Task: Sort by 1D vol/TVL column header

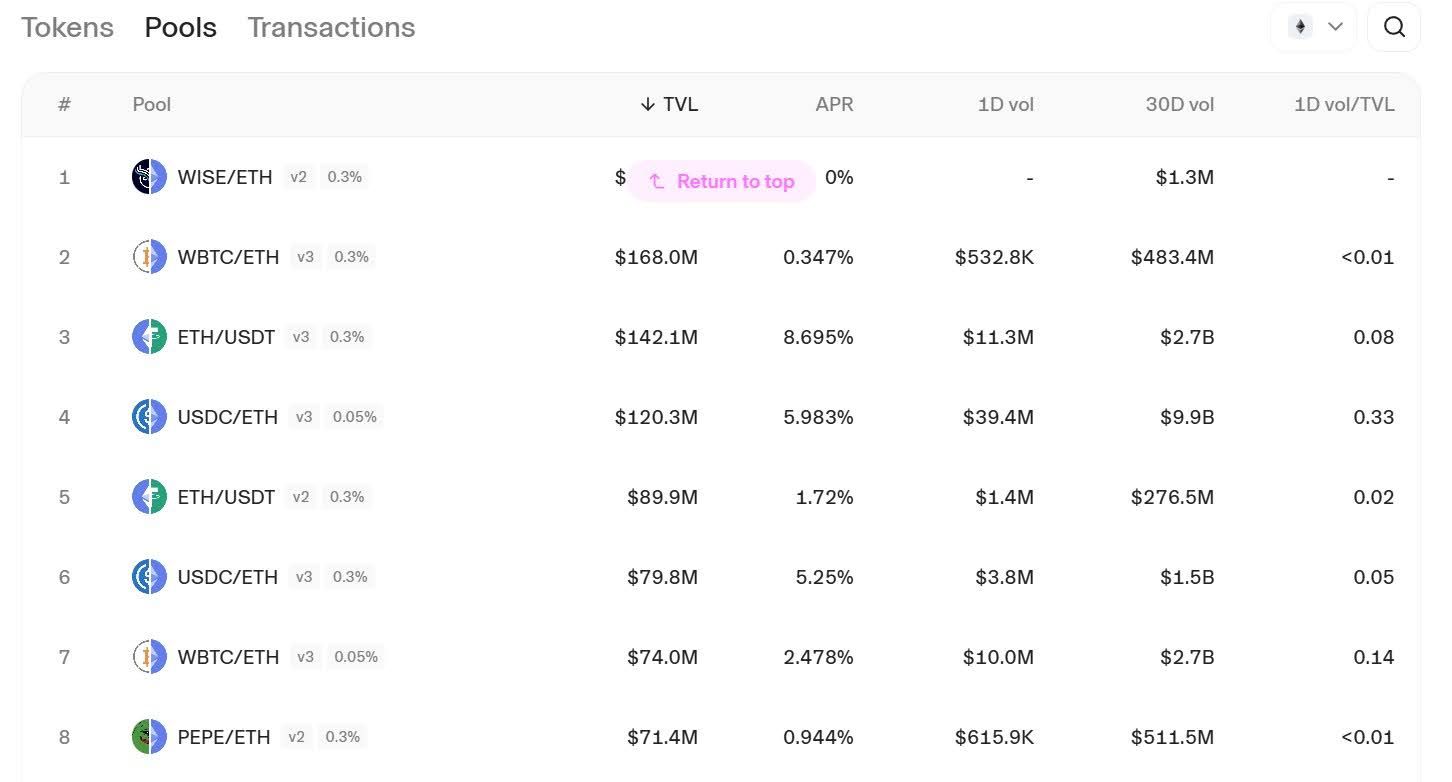Action: (x=1343, y=104)
